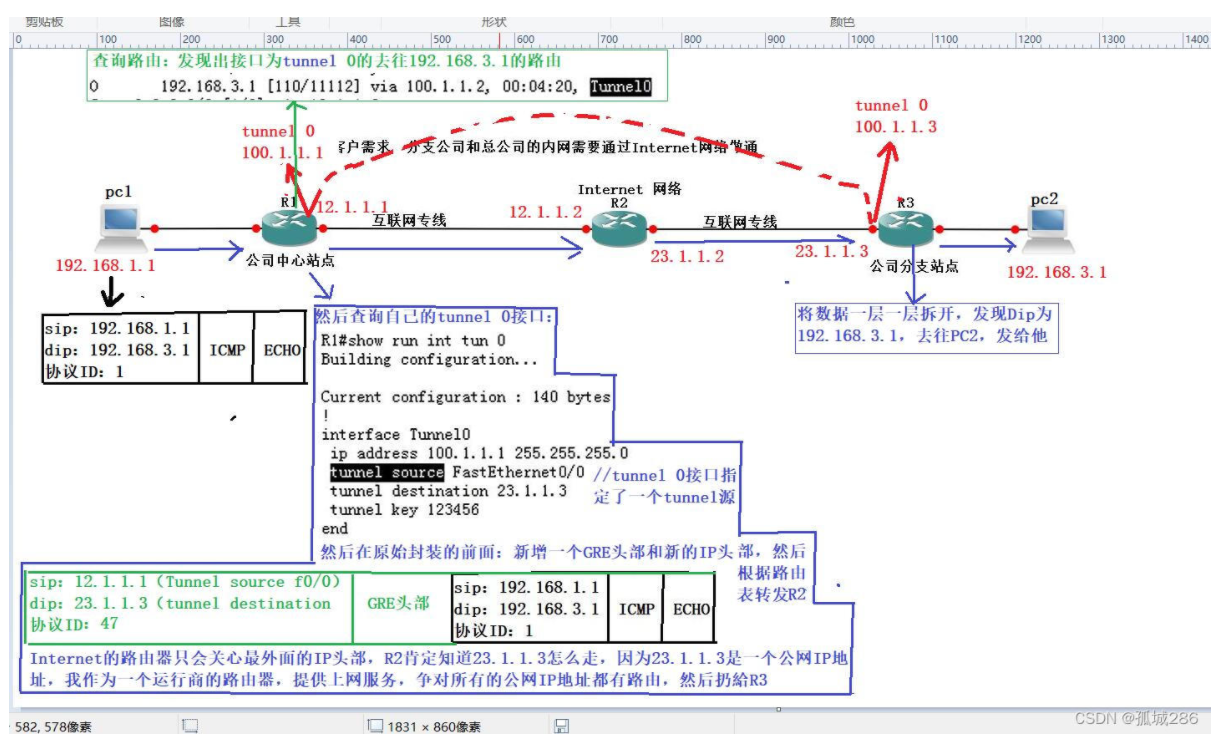Click the highlighted tunnel source text
Image resolution: width=1213 pixels, height=738 pixels.
click(x=387, y=471)
